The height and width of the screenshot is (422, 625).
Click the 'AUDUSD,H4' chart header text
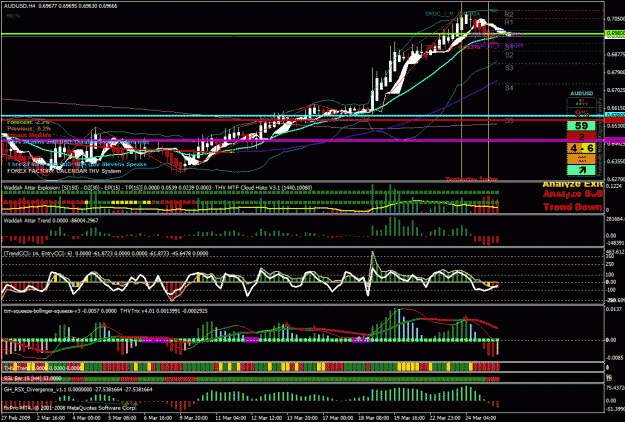coord(20,6)
